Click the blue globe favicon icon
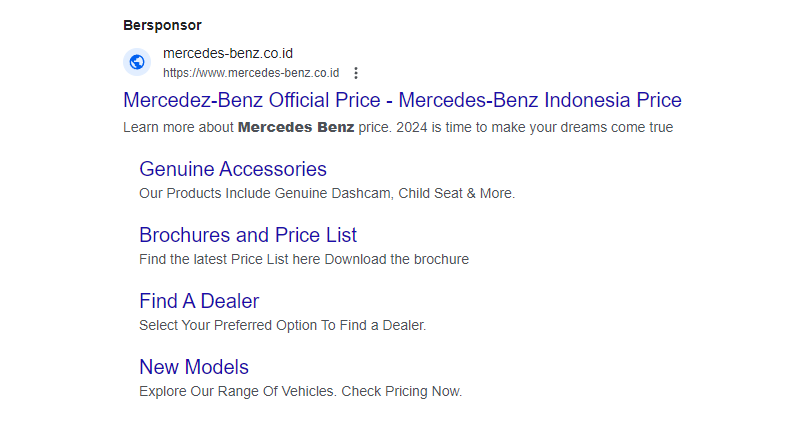The image size is (808, 423). coord(137,62)
